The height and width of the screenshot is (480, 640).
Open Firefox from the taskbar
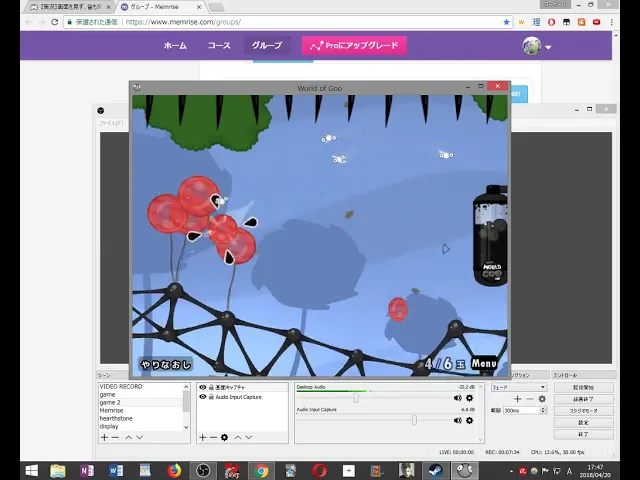(x=174, y=471)
